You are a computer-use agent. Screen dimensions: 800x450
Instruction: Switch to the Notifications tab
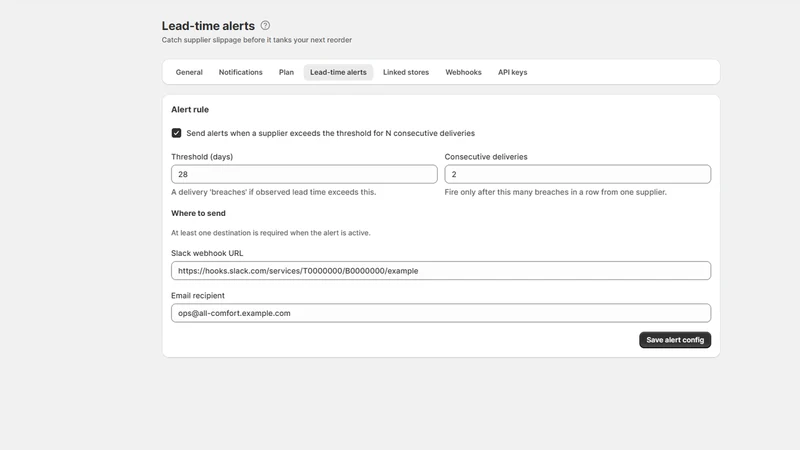pyautogui.click(x=240, y=72)
